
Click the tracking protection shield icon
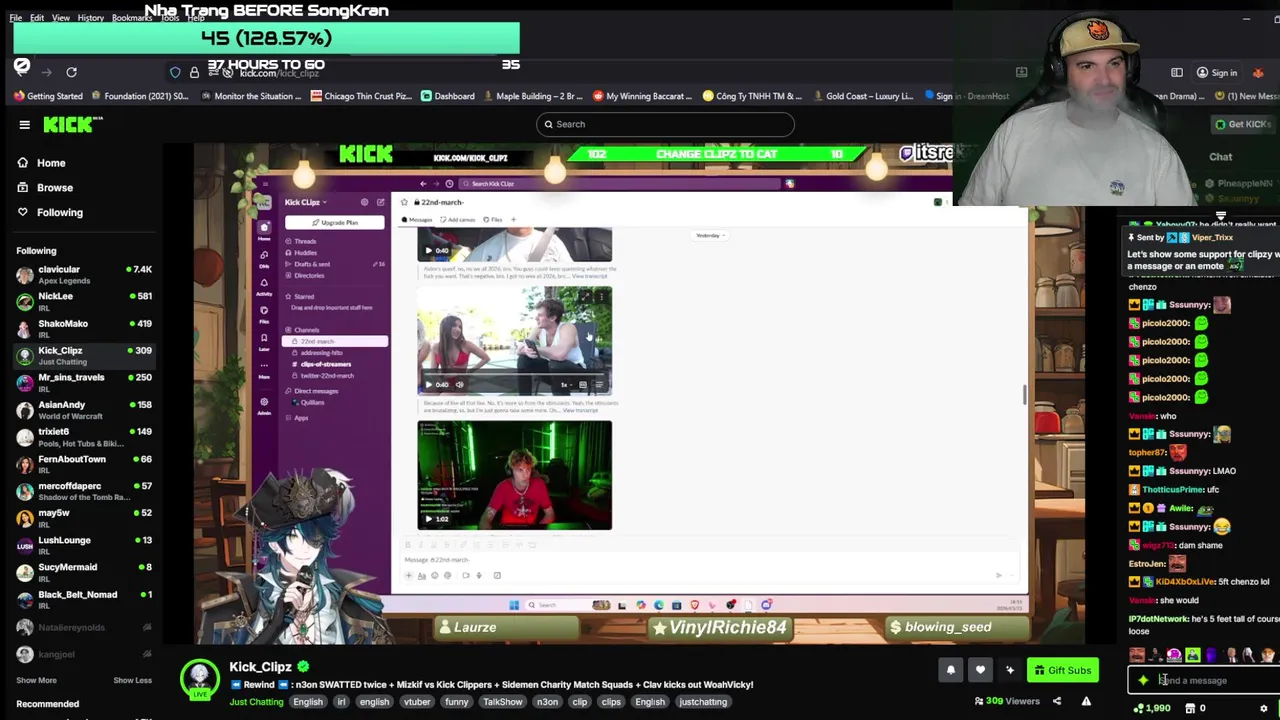coord(175,72)
